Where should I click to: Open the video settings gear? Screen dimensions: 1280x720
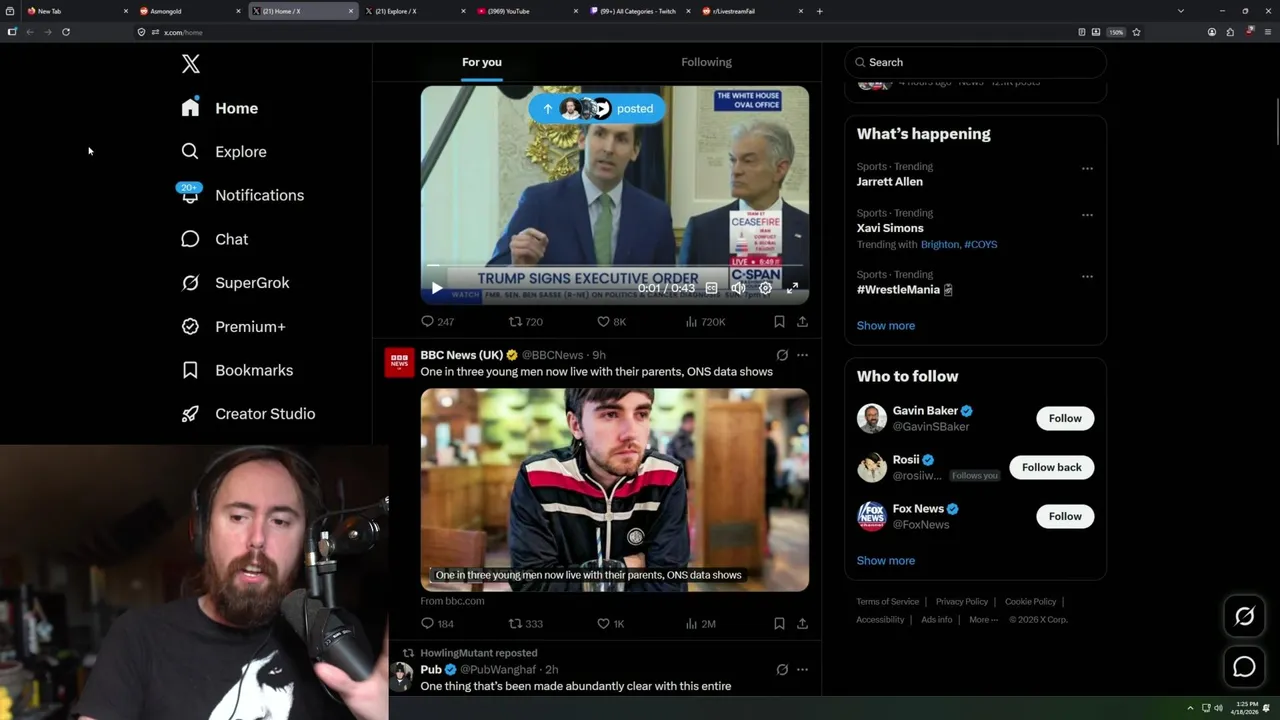tap(765, 288)
